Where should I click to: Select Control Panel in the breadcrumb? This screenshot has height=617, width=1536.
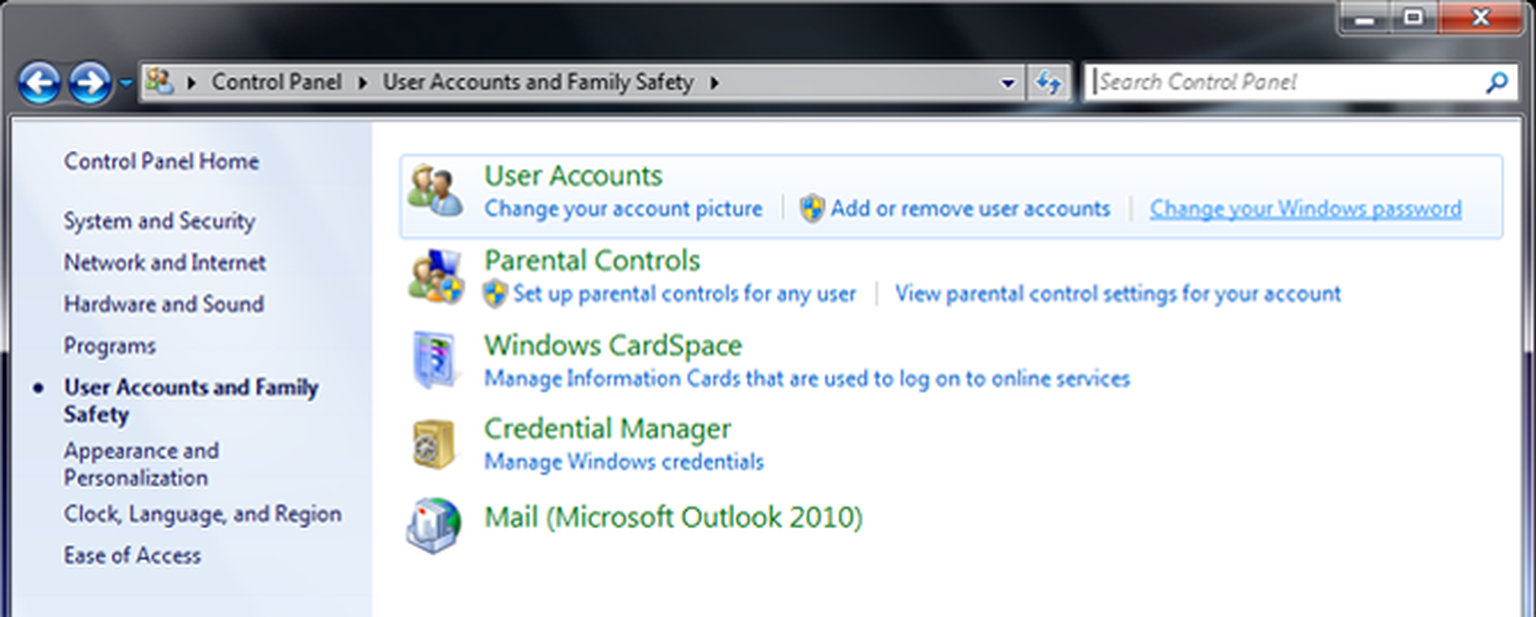[276, 83]
